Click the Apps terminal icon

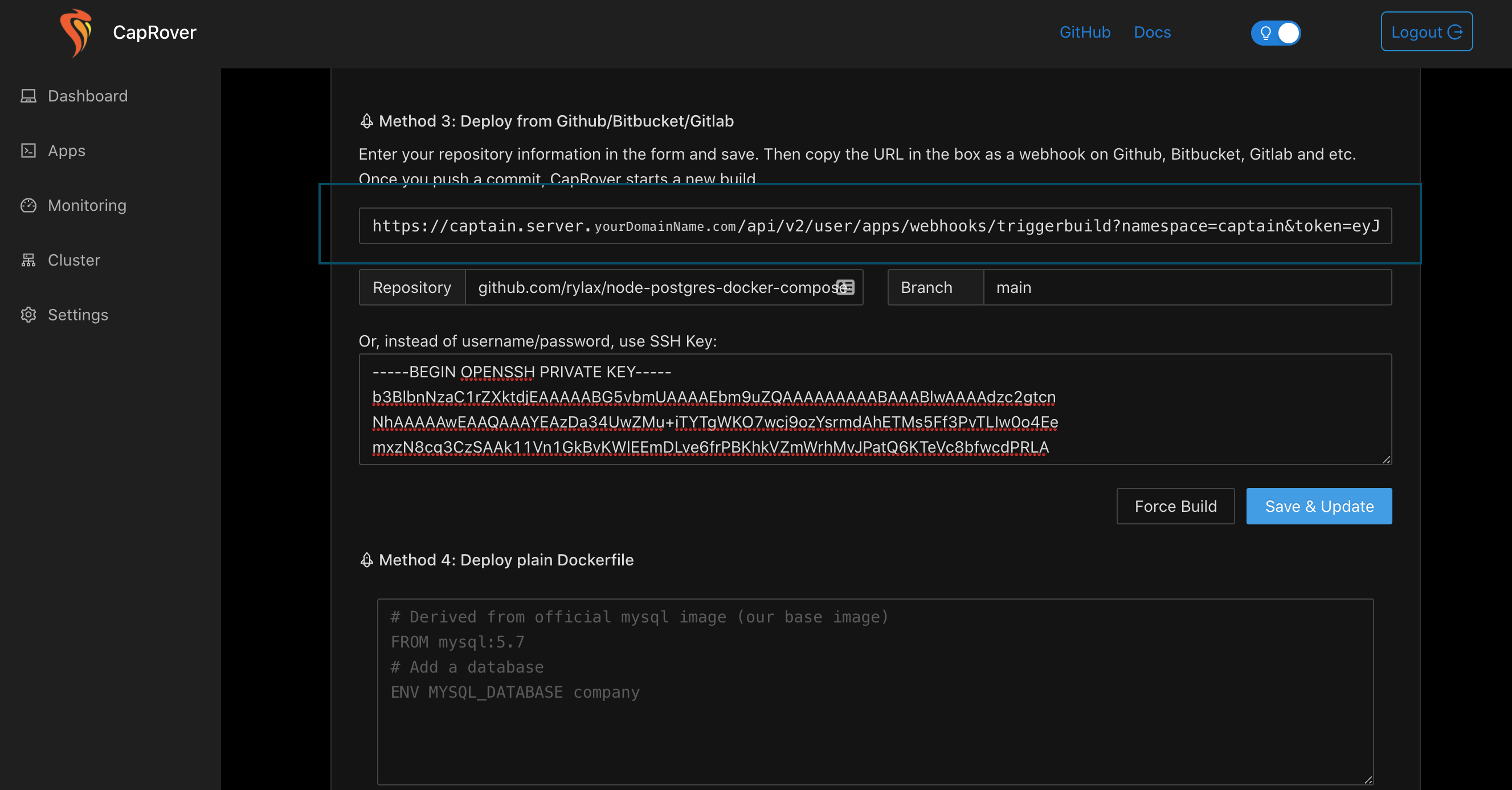click(28, 151)
